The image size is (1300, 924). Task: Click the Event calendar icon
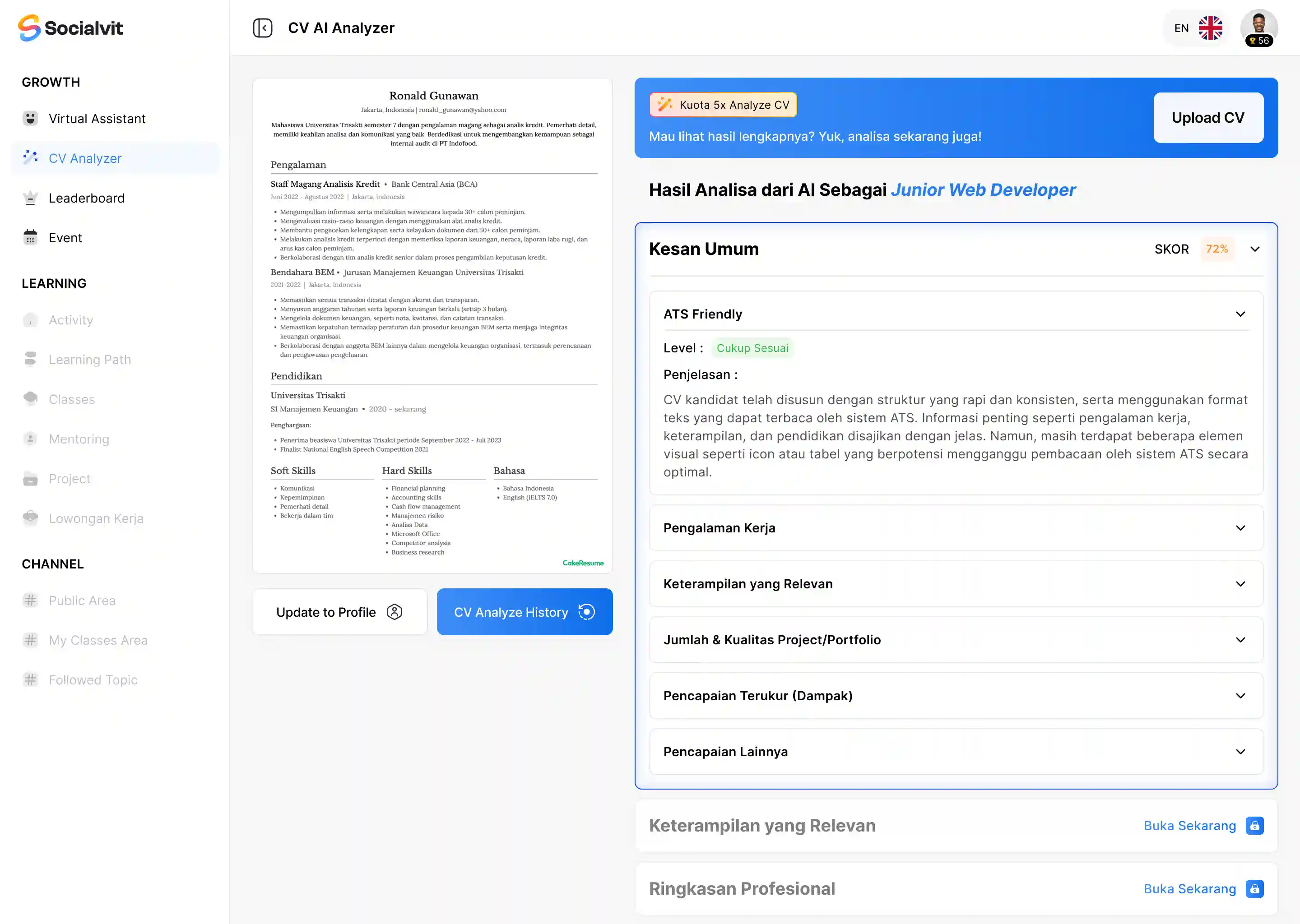31,237
